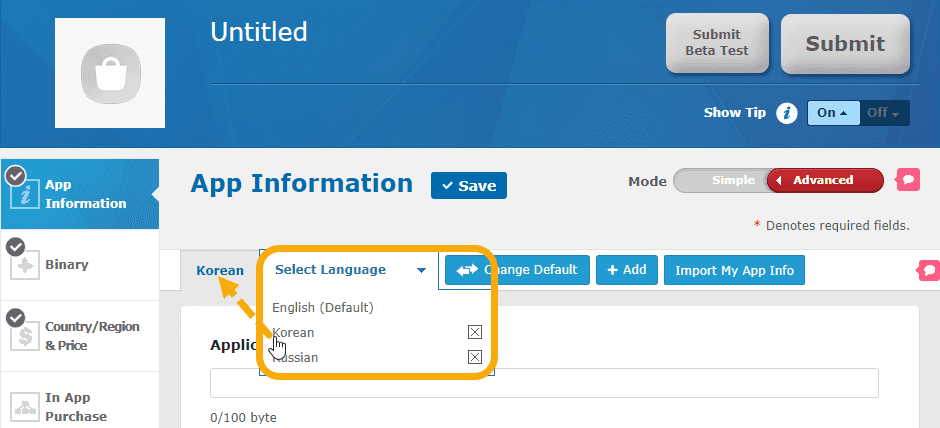Turn Show Tip Off
940x428 pixels.
[882, 113]
